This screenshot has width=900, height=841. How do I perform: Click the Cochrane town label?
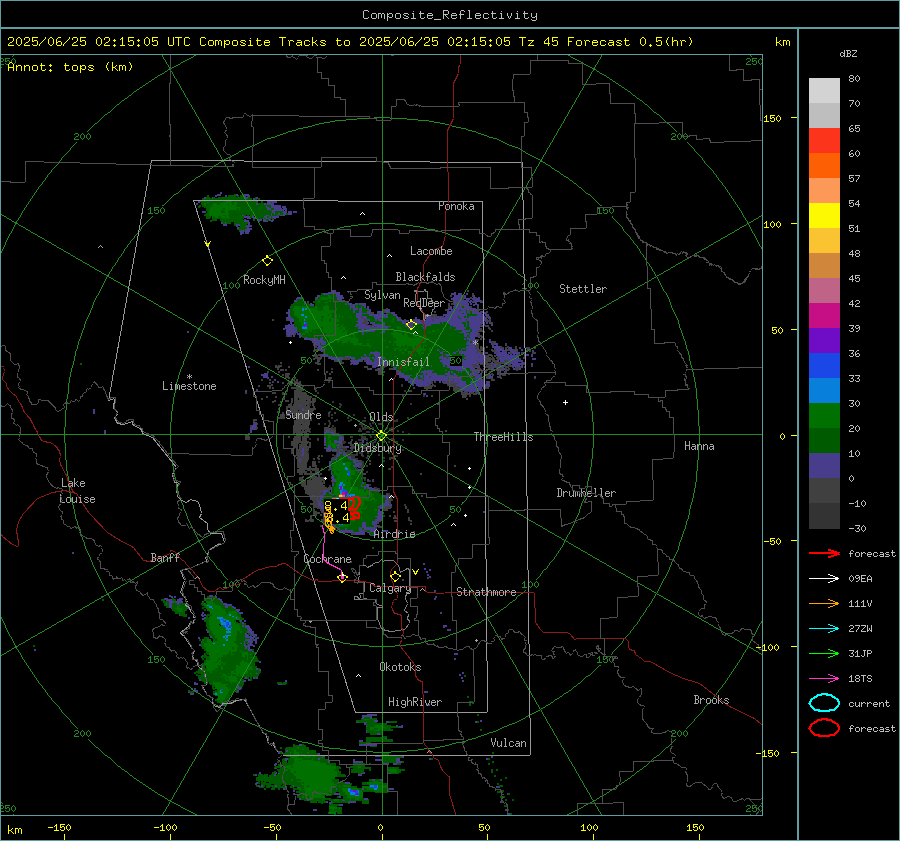click(327, 559)
